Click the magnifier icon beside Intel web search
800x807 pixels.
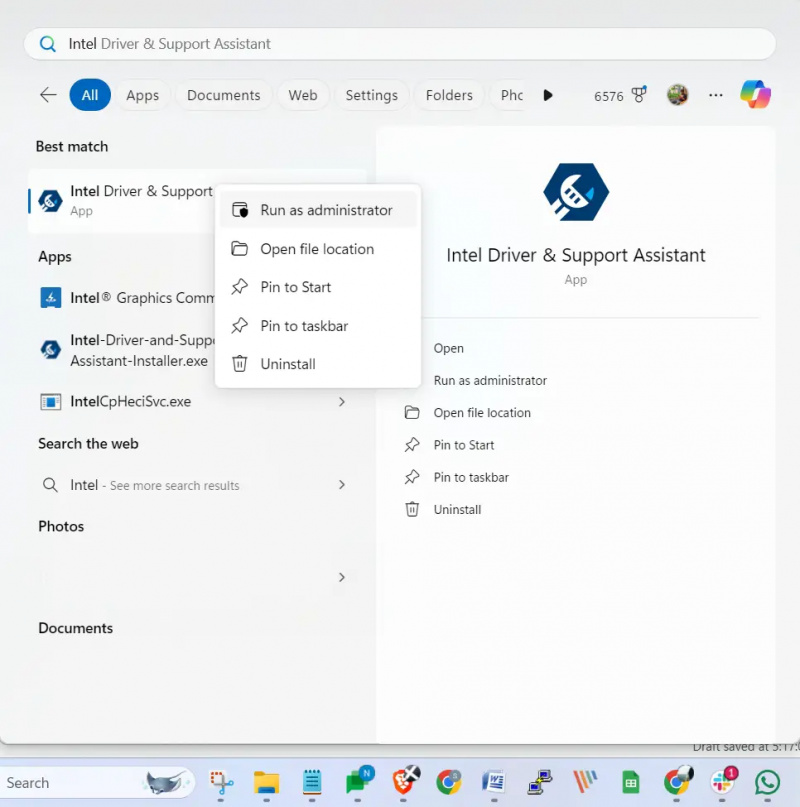[x=50, y=485]
